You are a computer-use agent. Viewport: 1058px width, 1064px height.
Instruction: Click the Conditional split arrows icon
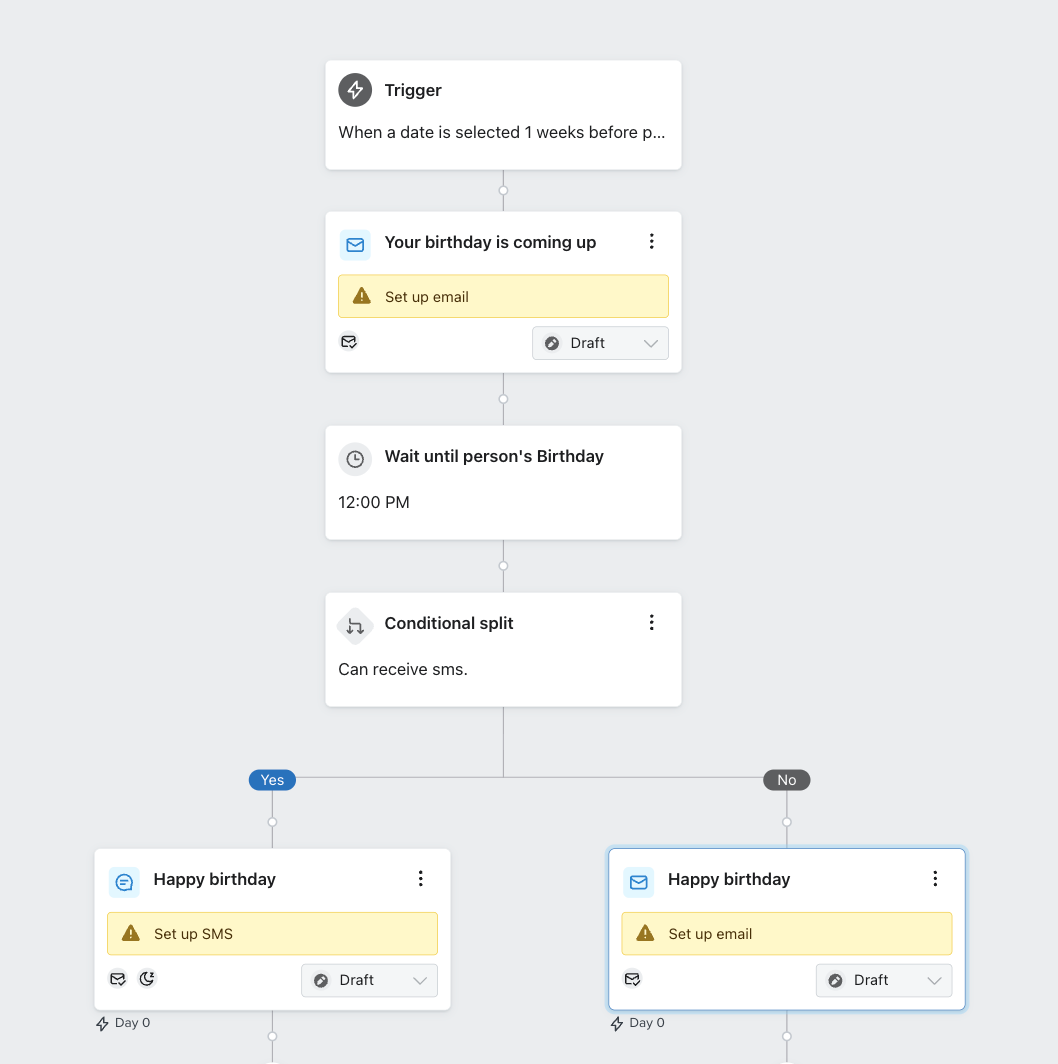coord(355,626)
